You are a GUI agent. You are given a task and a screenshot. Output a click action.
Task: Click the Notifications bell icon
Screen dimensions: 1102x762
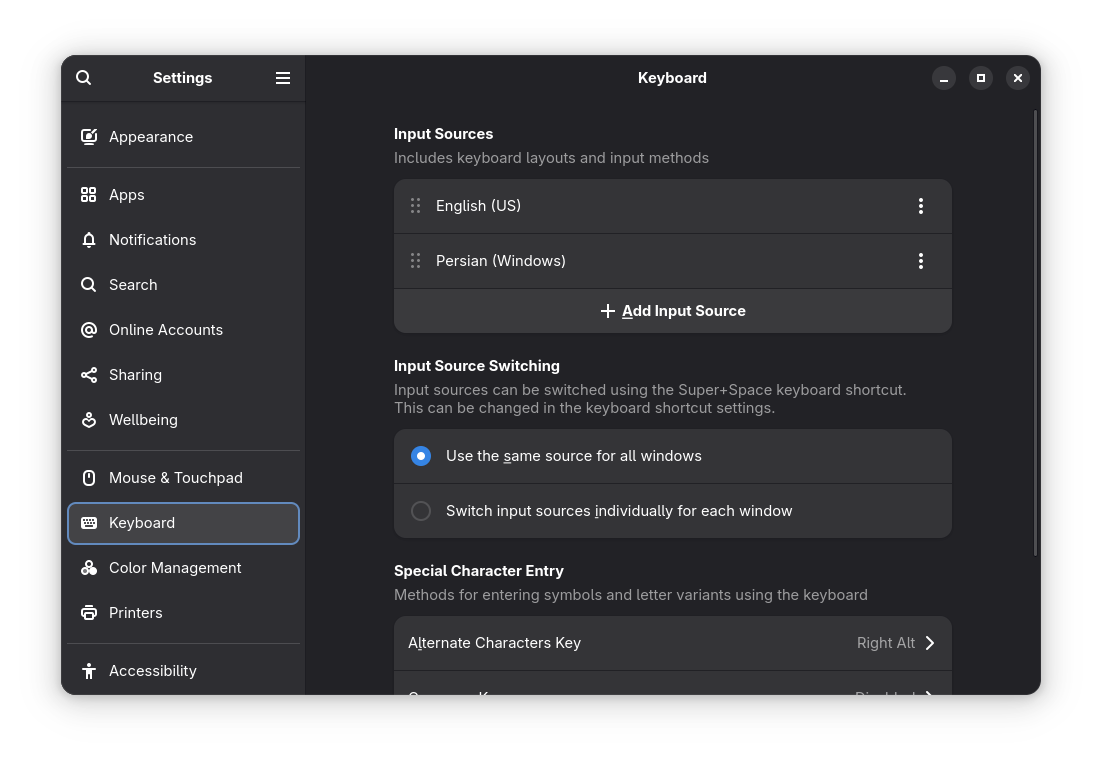(x=89, y=240)
